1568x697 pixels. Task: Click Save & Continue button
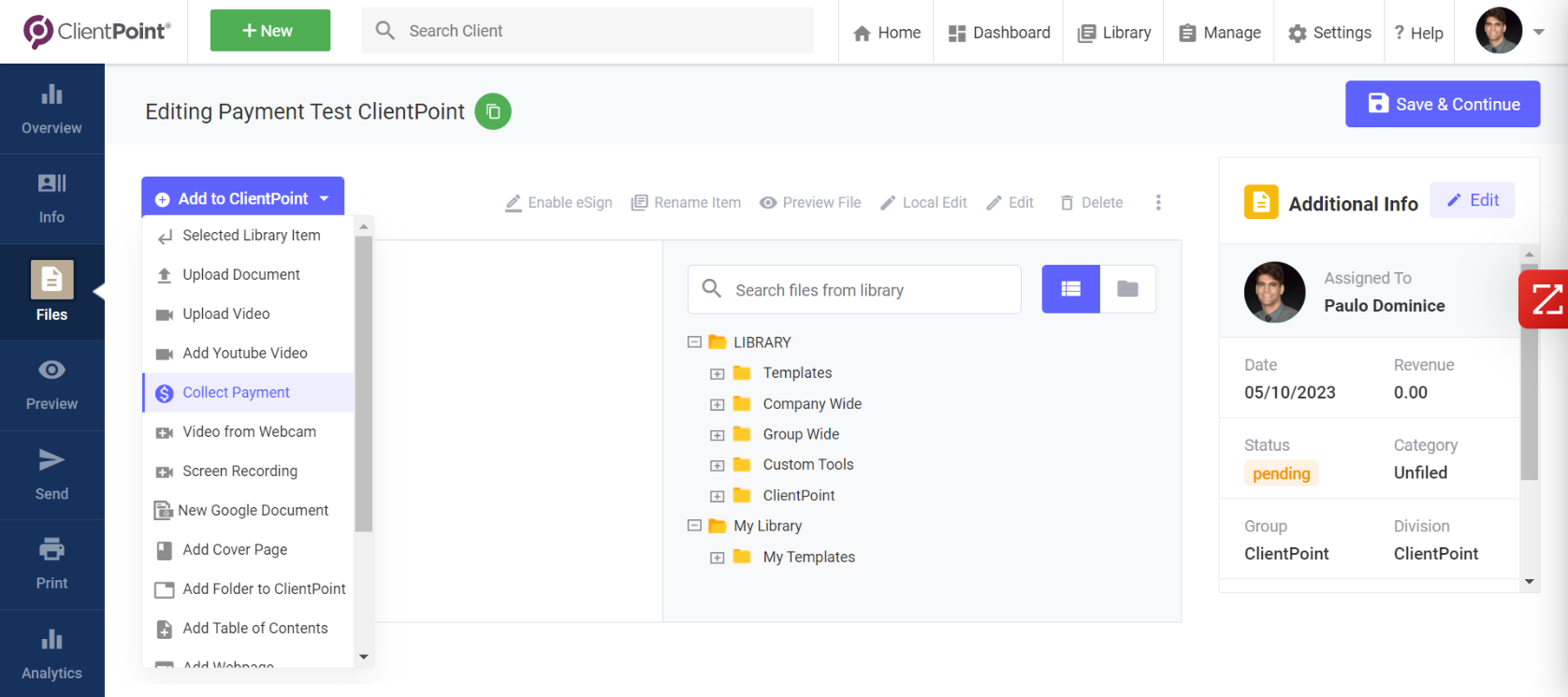(x=1443, y=104)
